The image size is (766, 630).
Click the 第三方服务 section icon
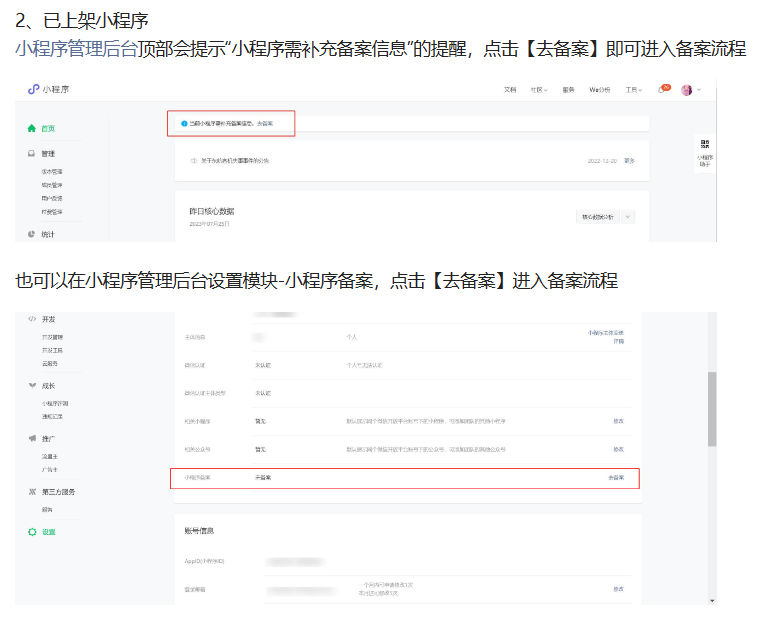click(32, 492)
